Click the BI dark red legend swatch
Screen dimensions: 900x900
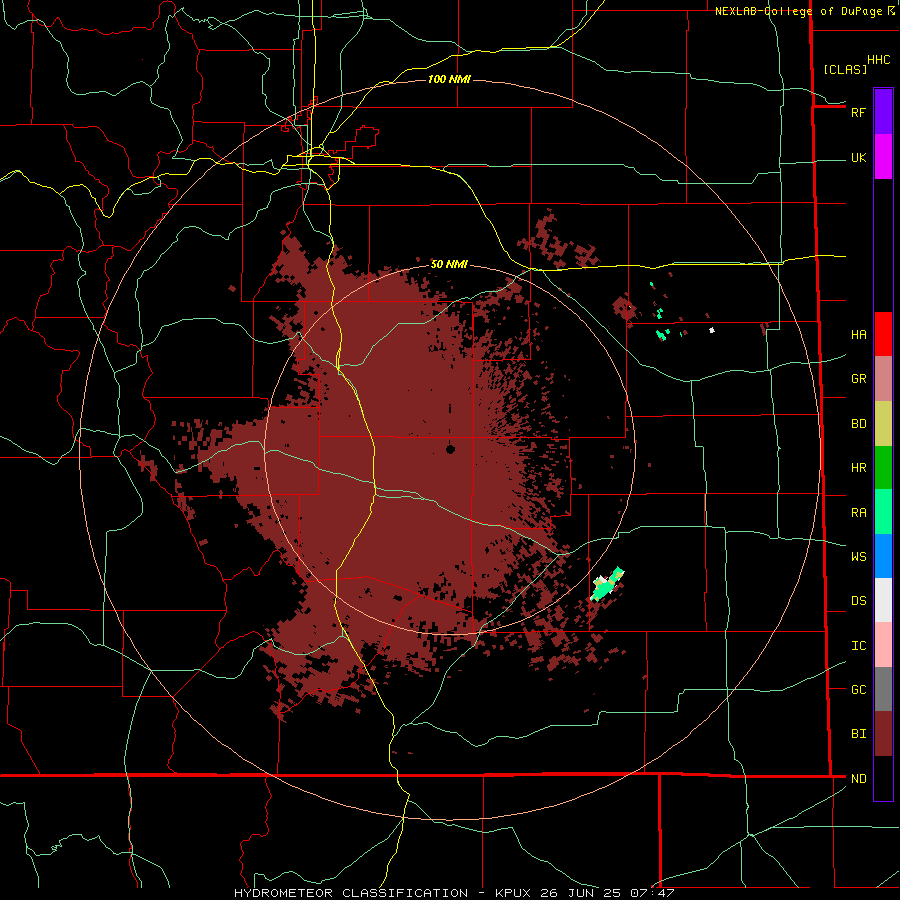pyautogui.click(x=883, y=734)
